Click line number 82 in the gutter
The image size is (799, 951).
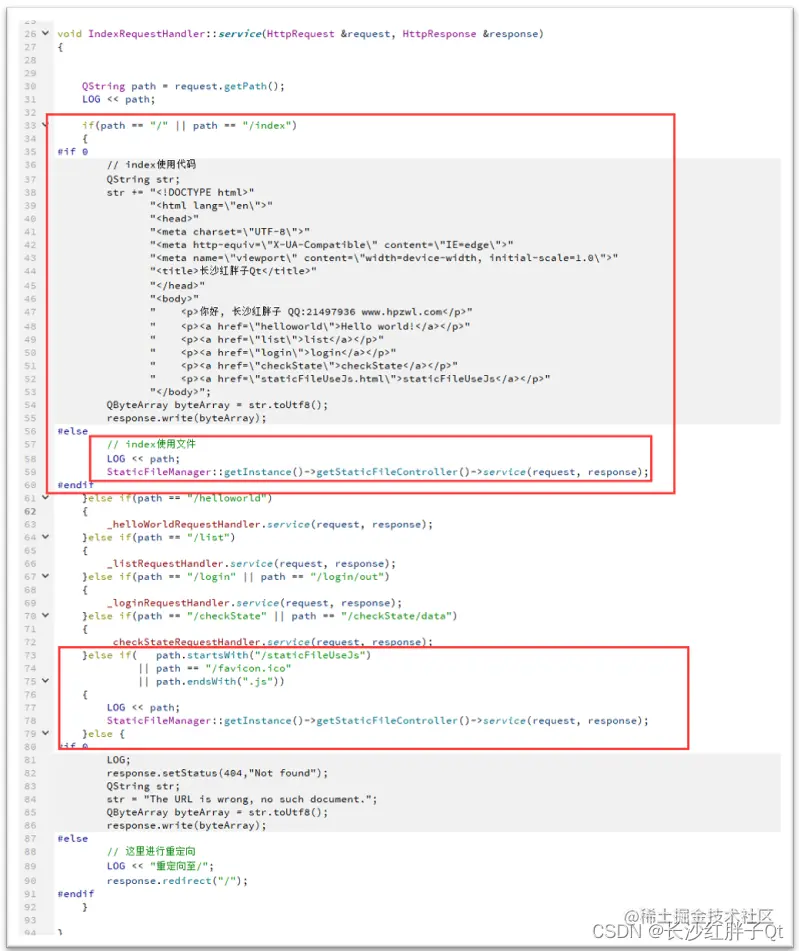30,773
